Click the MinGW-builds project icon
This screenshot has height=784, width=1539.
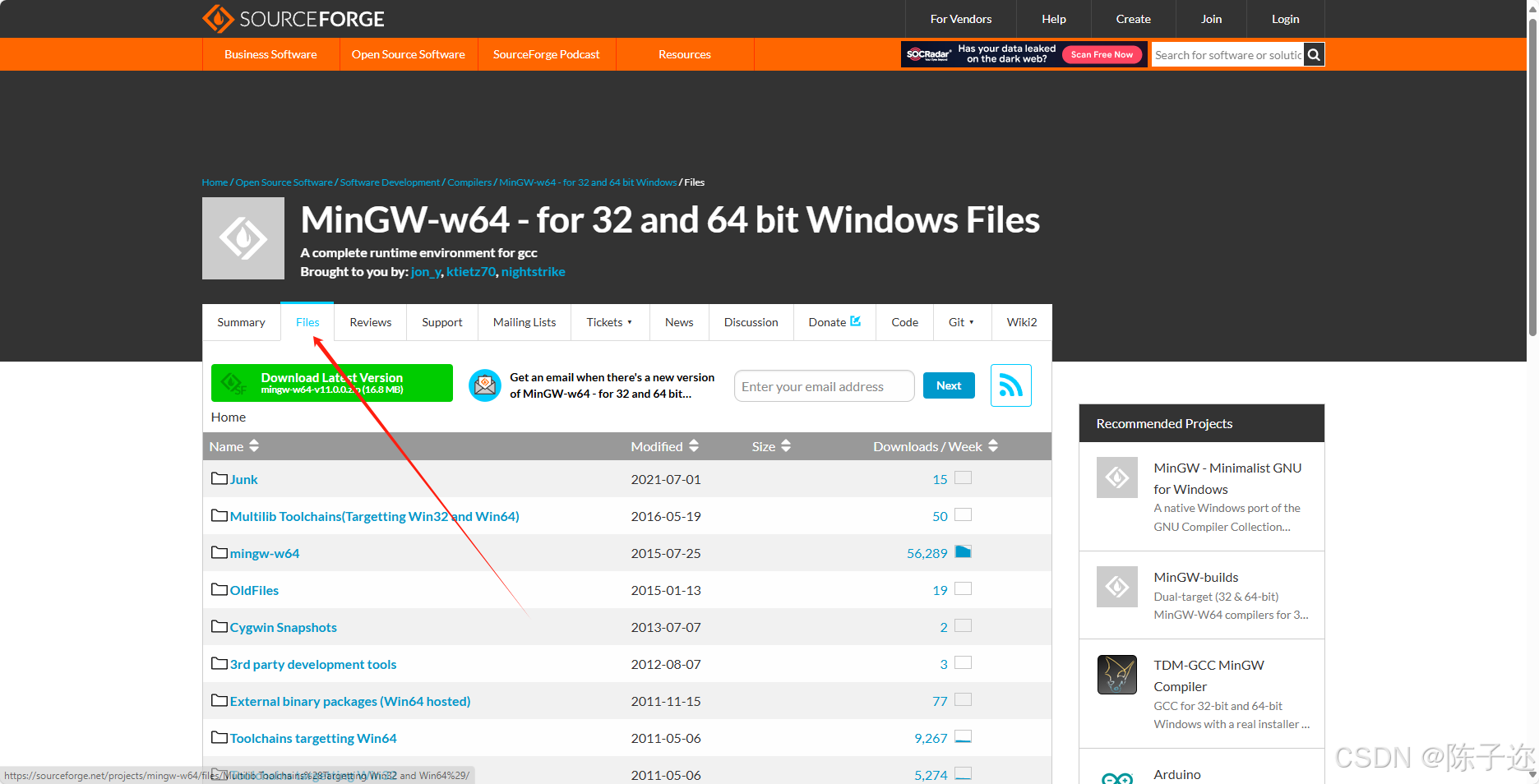click(x=1117, y=587)
